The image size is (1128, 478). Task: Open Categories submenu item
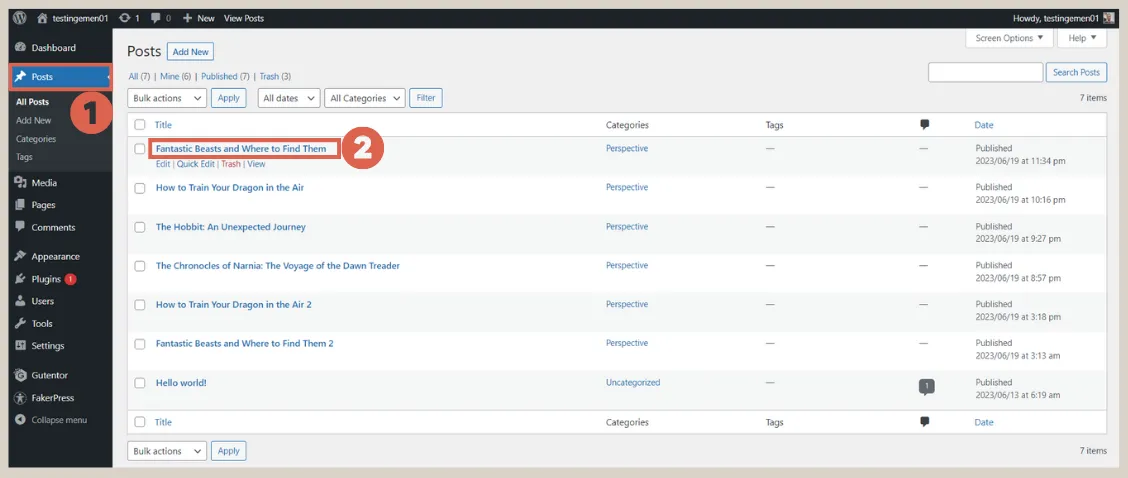coord(36,139)
